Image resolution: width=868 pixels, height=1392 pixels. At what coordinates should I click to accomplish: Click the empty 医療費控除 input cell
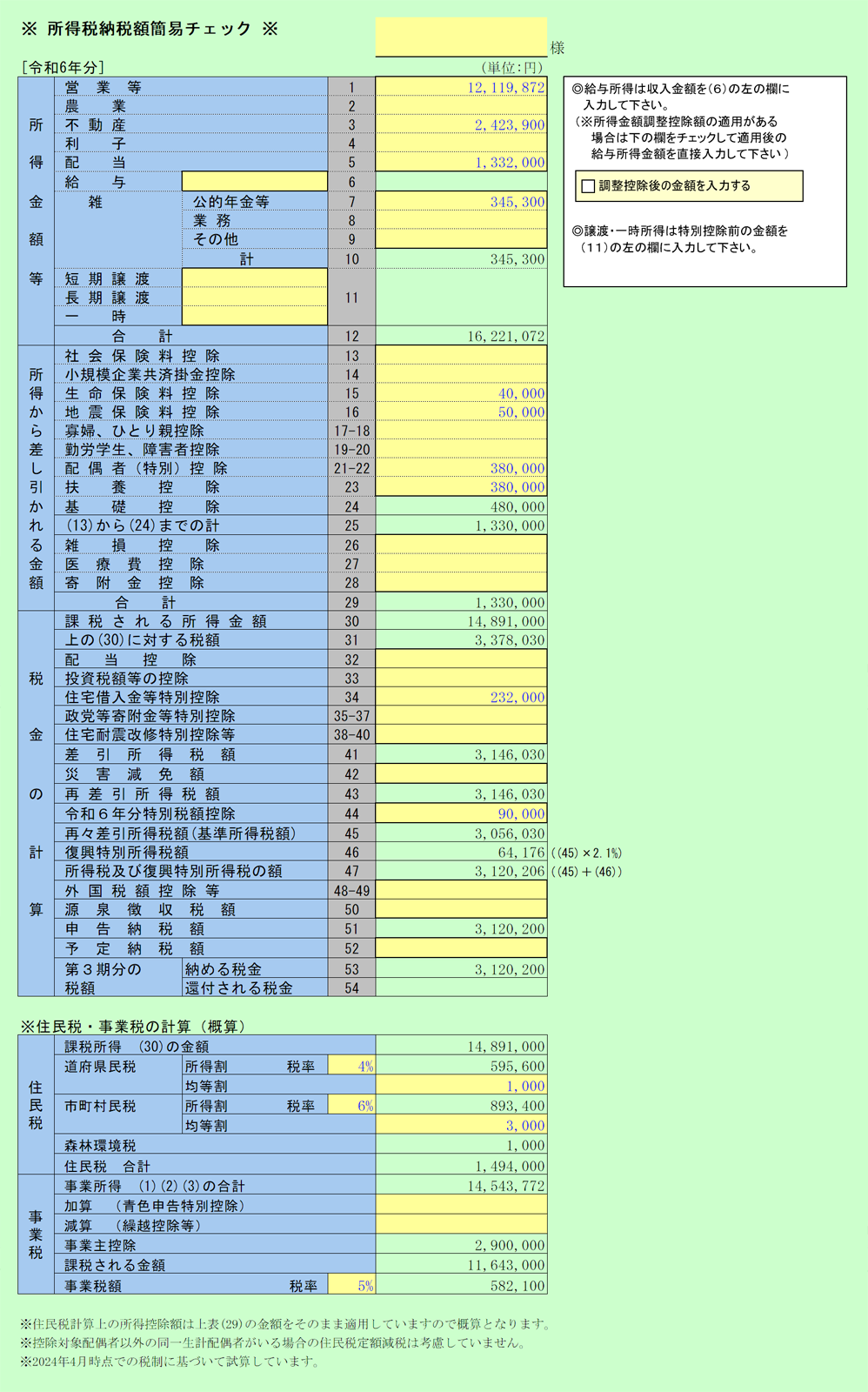(x=461, y=564)
